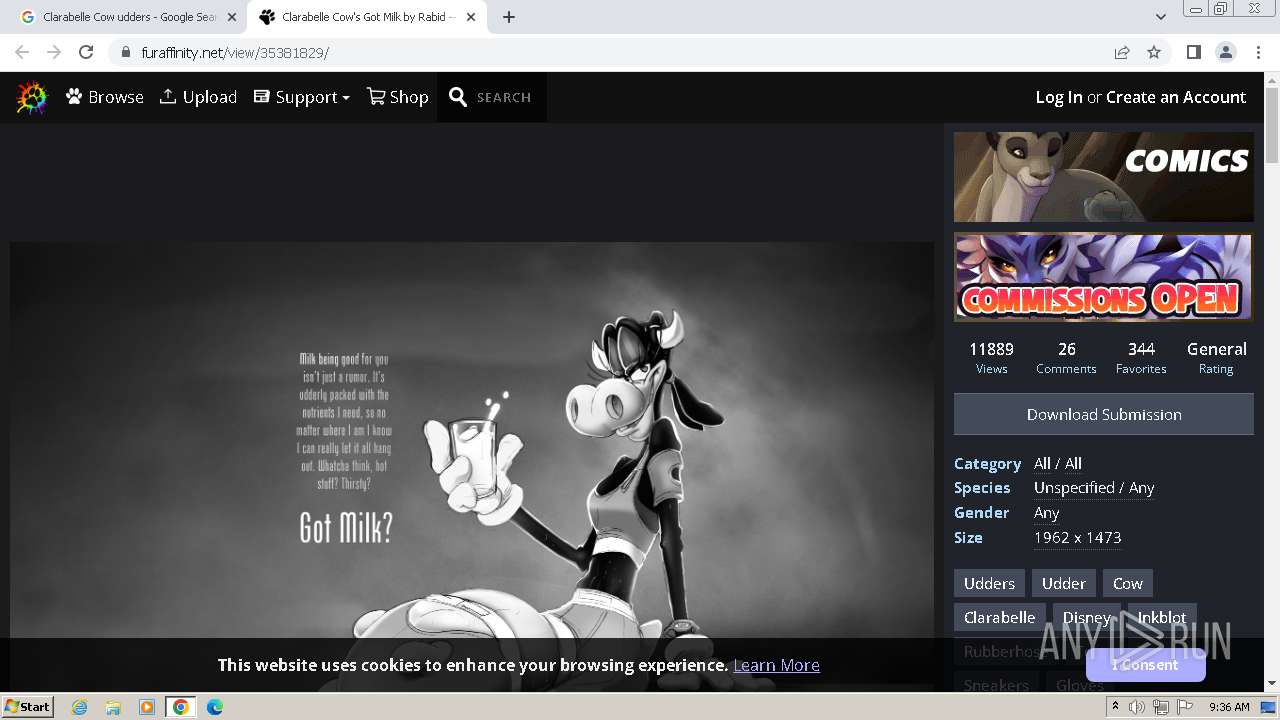This screenshot has height=720, width=1280.
Task: Open a new browser tab
Action: (509, 17)
